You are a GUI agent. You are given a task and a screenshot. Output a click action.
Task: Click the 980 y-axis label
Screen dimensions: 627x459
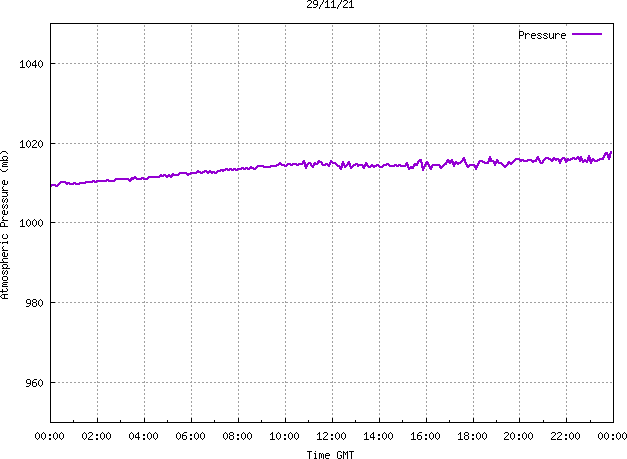tap(34, 303)
